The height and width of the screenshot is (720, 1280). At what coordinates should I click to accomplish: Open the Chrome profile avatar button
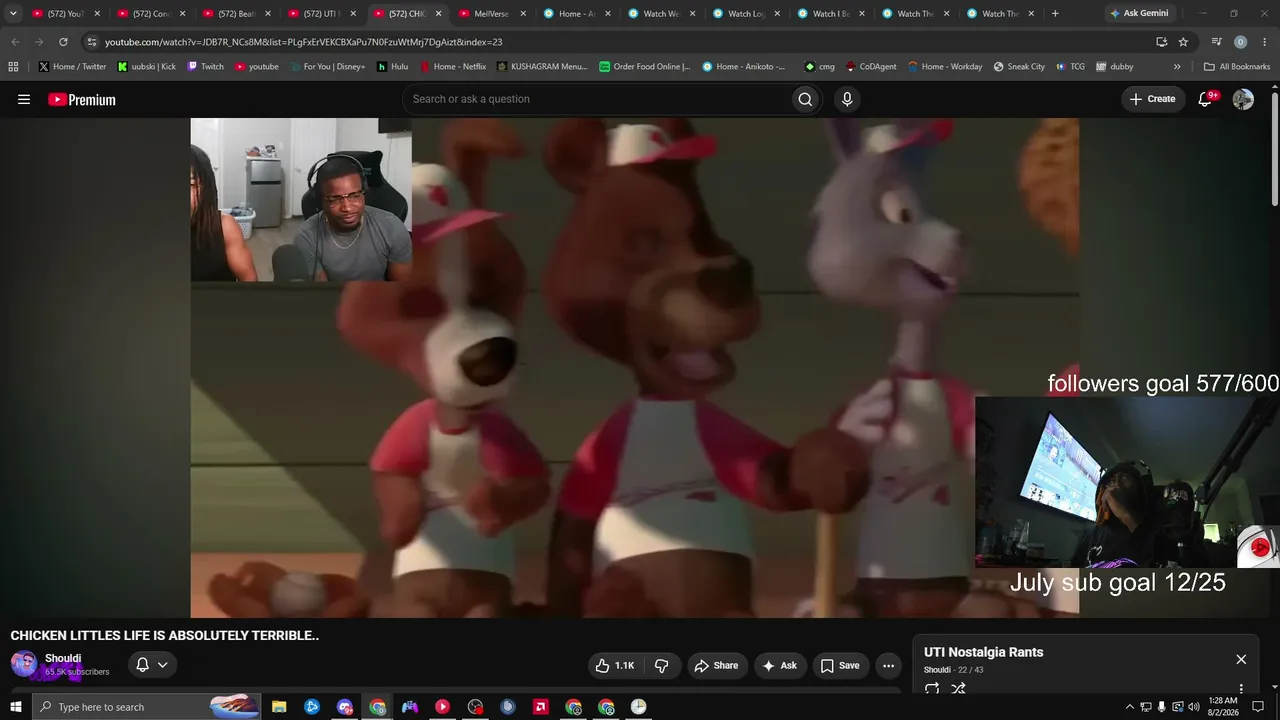point(1240,42)
